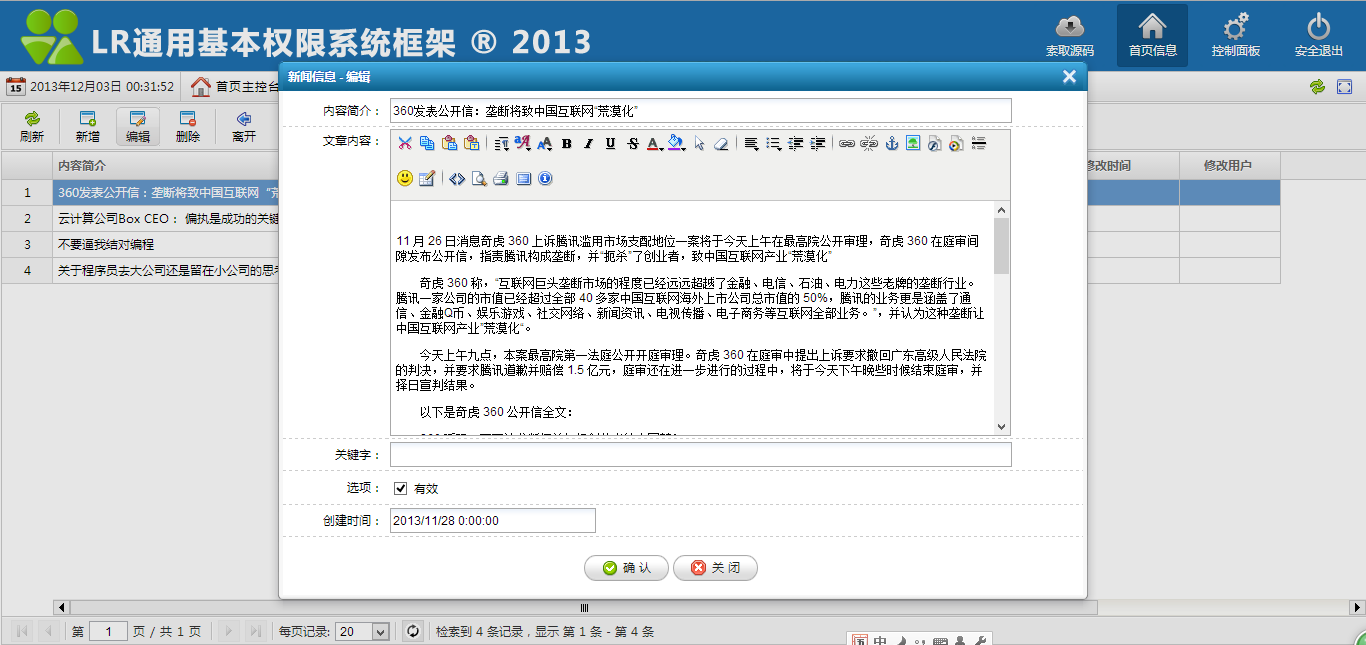Click the Strikethrough formatting button
Image resolution: width=1366 pixels, height=645 pixels.
(633, 144)
